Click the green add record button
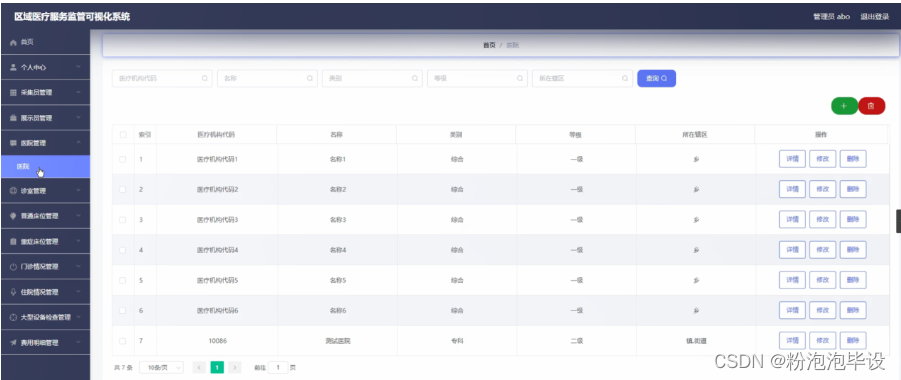Image resolution: width=901 pixels, height=380 pixels. [x=844, y=106]
